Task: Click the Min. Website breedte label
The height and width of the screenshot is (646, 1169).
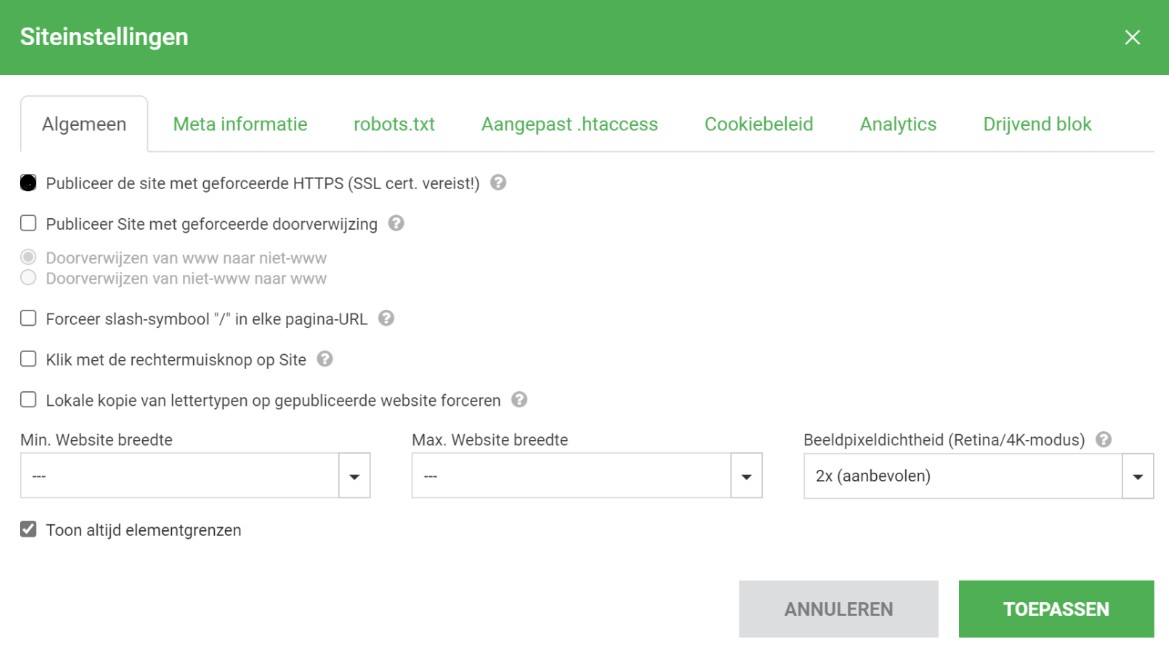Action: (x=96, y=439)
